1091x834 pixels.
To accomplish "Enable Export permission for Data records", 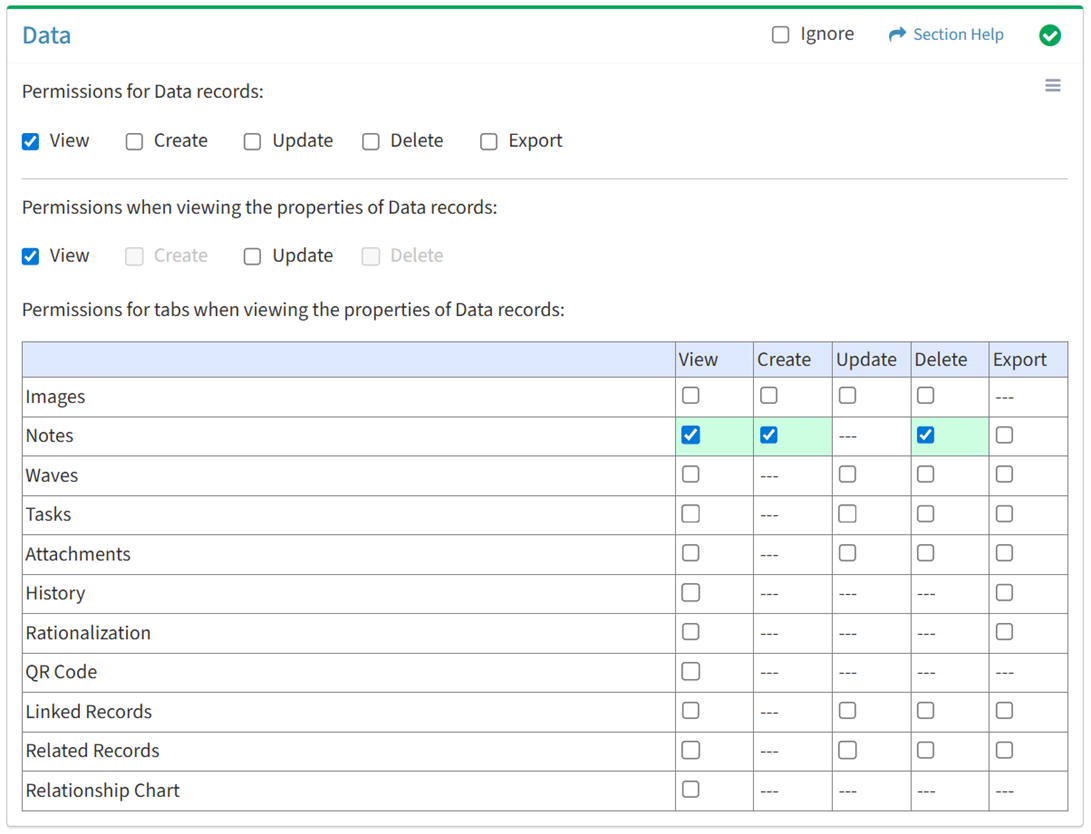I will click(489, 142).
